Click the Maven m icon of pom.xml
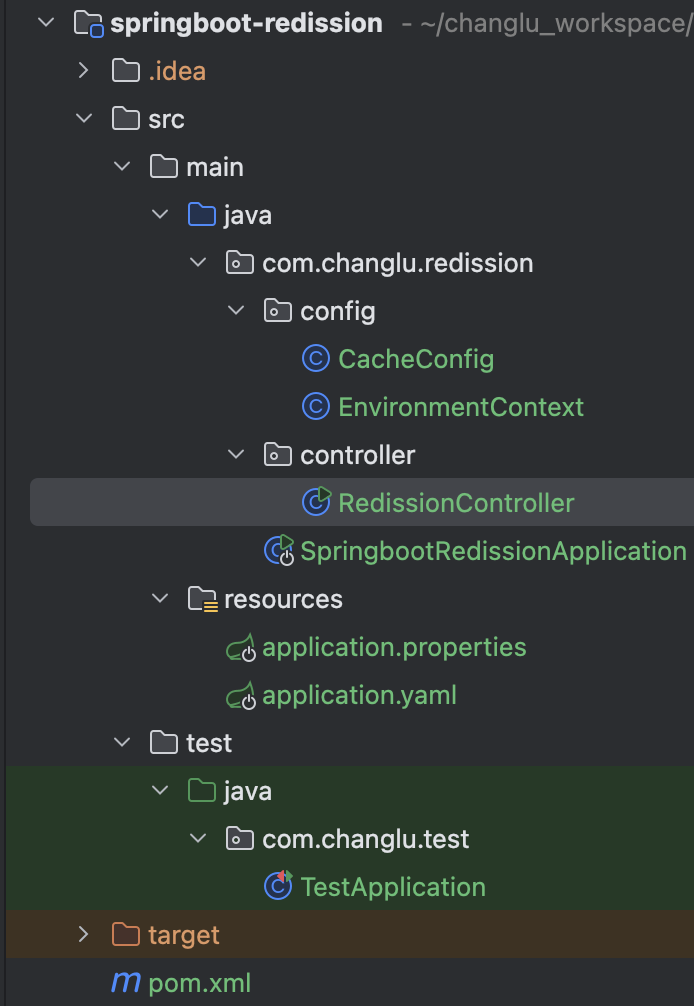 pyautogui.click(x=126, y=982)
